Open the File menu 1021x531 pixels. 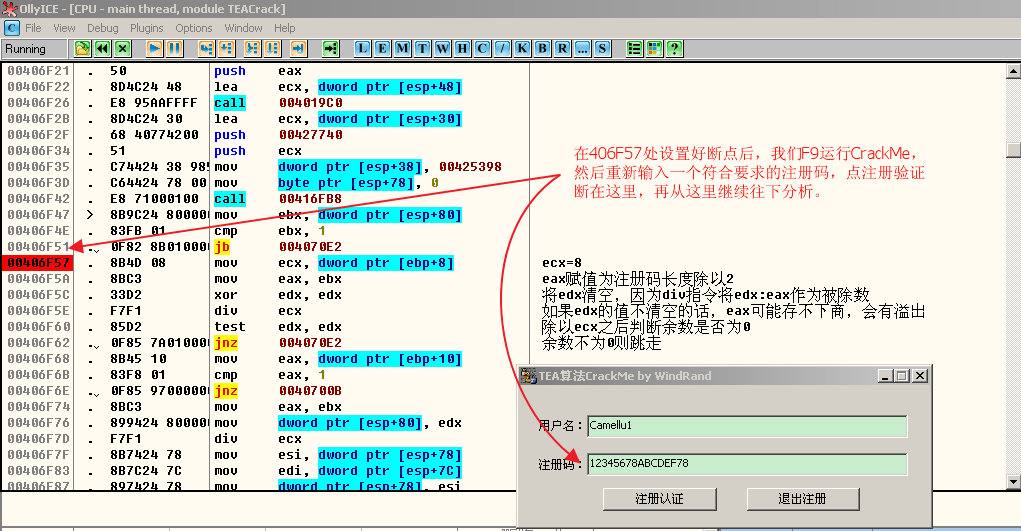(33, 28)
